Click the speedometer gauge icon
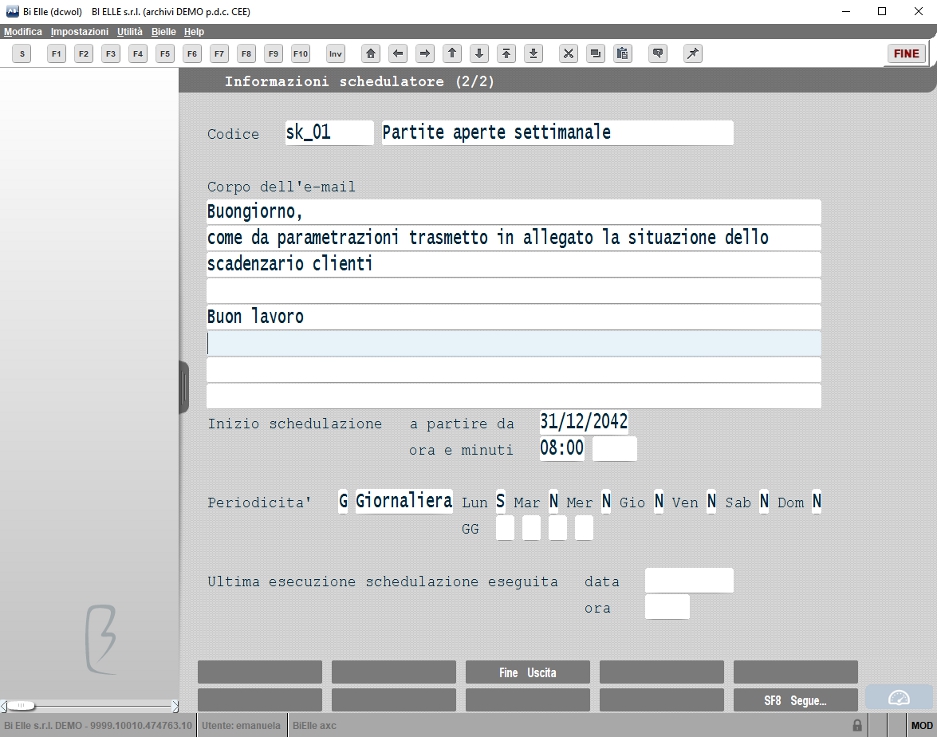Viewport: 937px width, 737px height. click(x=899, y=698)
